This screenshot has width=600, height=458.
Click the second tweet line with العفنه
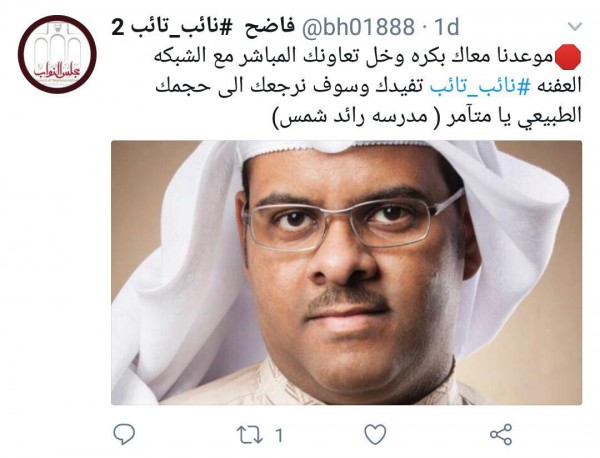tap(368, 86)
